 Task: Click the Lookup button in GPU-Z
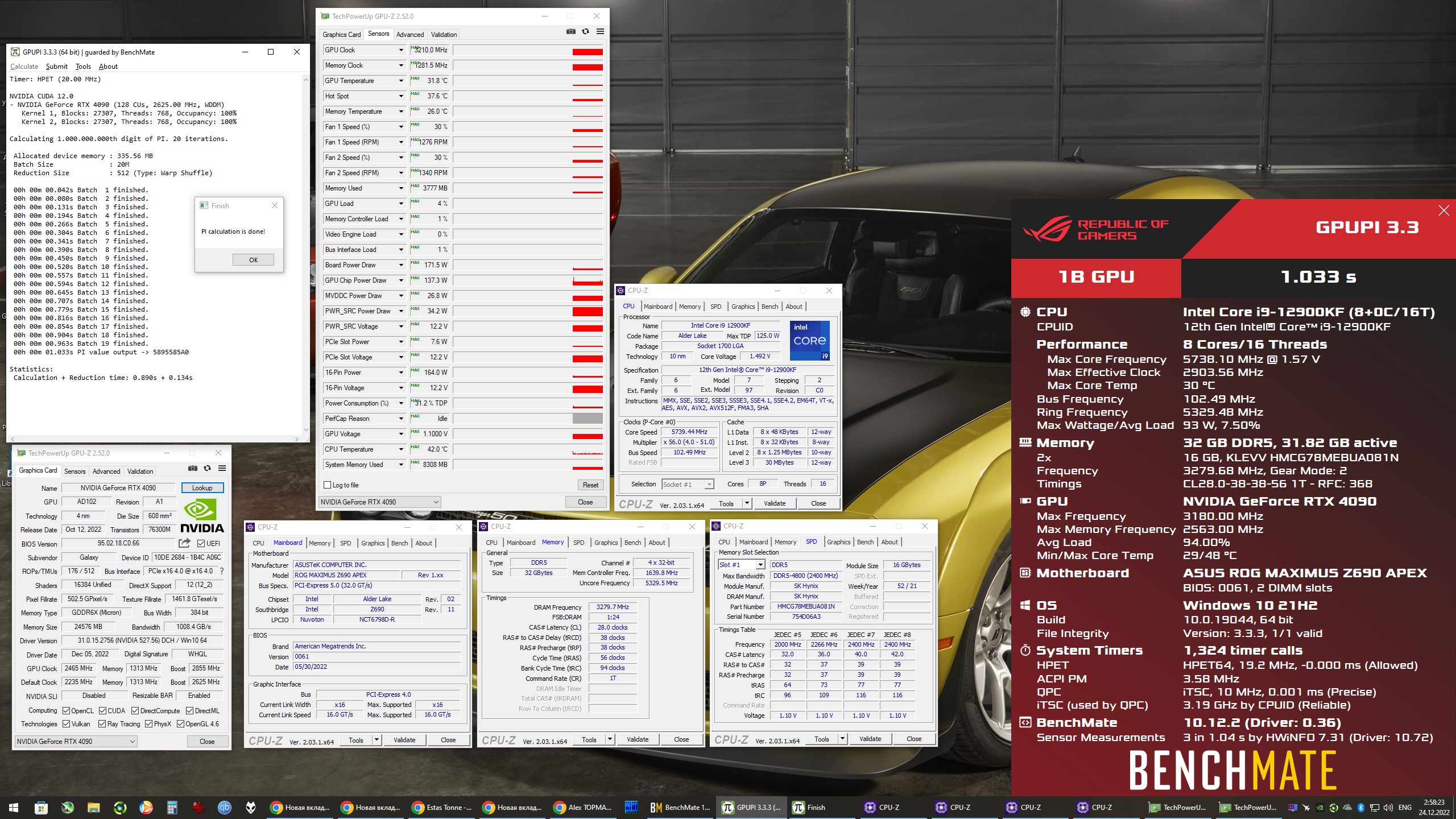click(x=202, y=488)
